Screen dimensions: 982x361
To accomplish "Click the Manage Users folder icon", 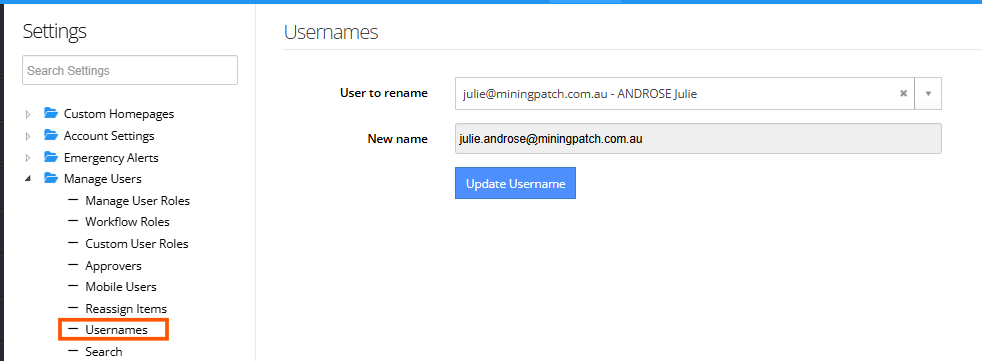I will pyautogui.click(x=51, y=179).
